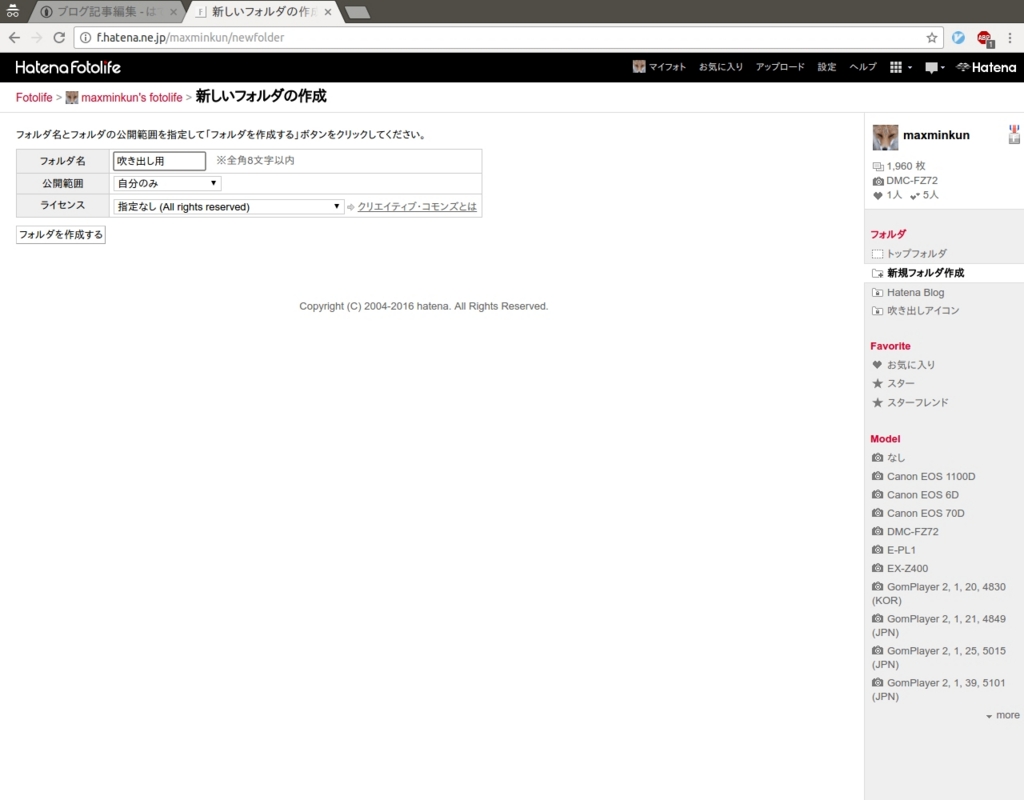Open クリエイティブ・コモンズとは link
This screenshot has width=1024, height=800.
(x=417, y=206)
